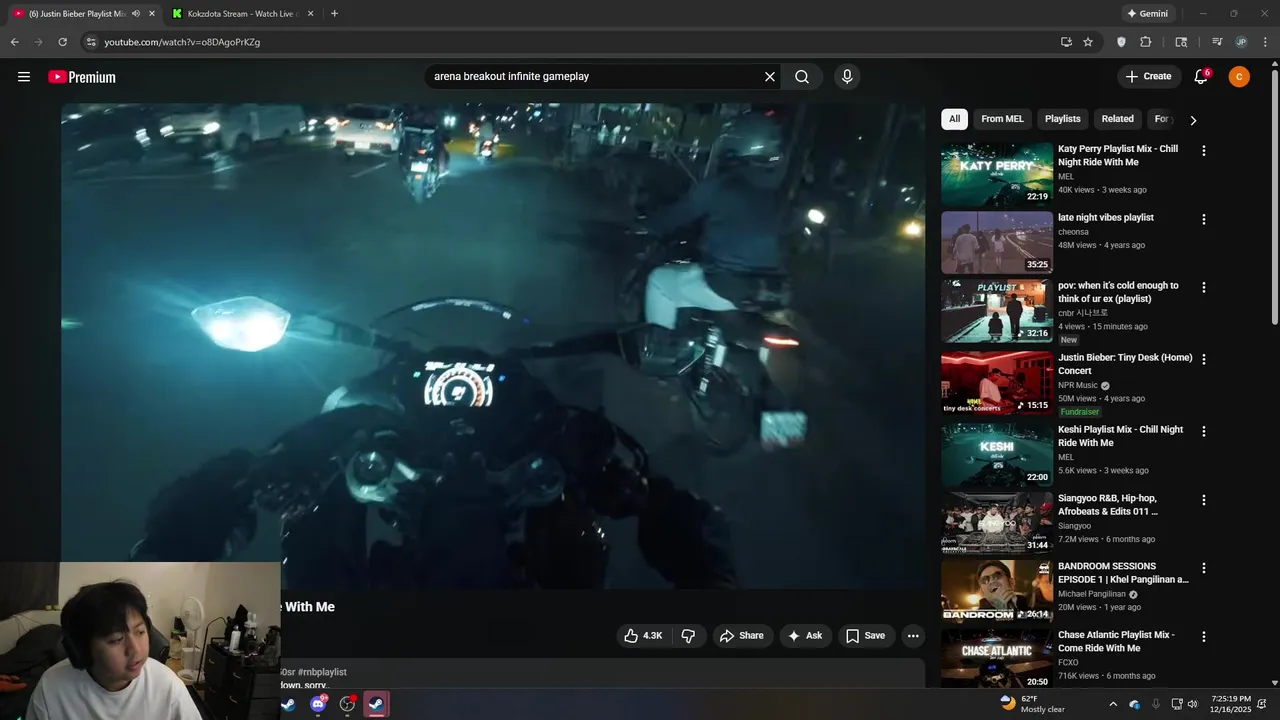Click the #rnbplaylist hashtag in description

tap(322, 672)
